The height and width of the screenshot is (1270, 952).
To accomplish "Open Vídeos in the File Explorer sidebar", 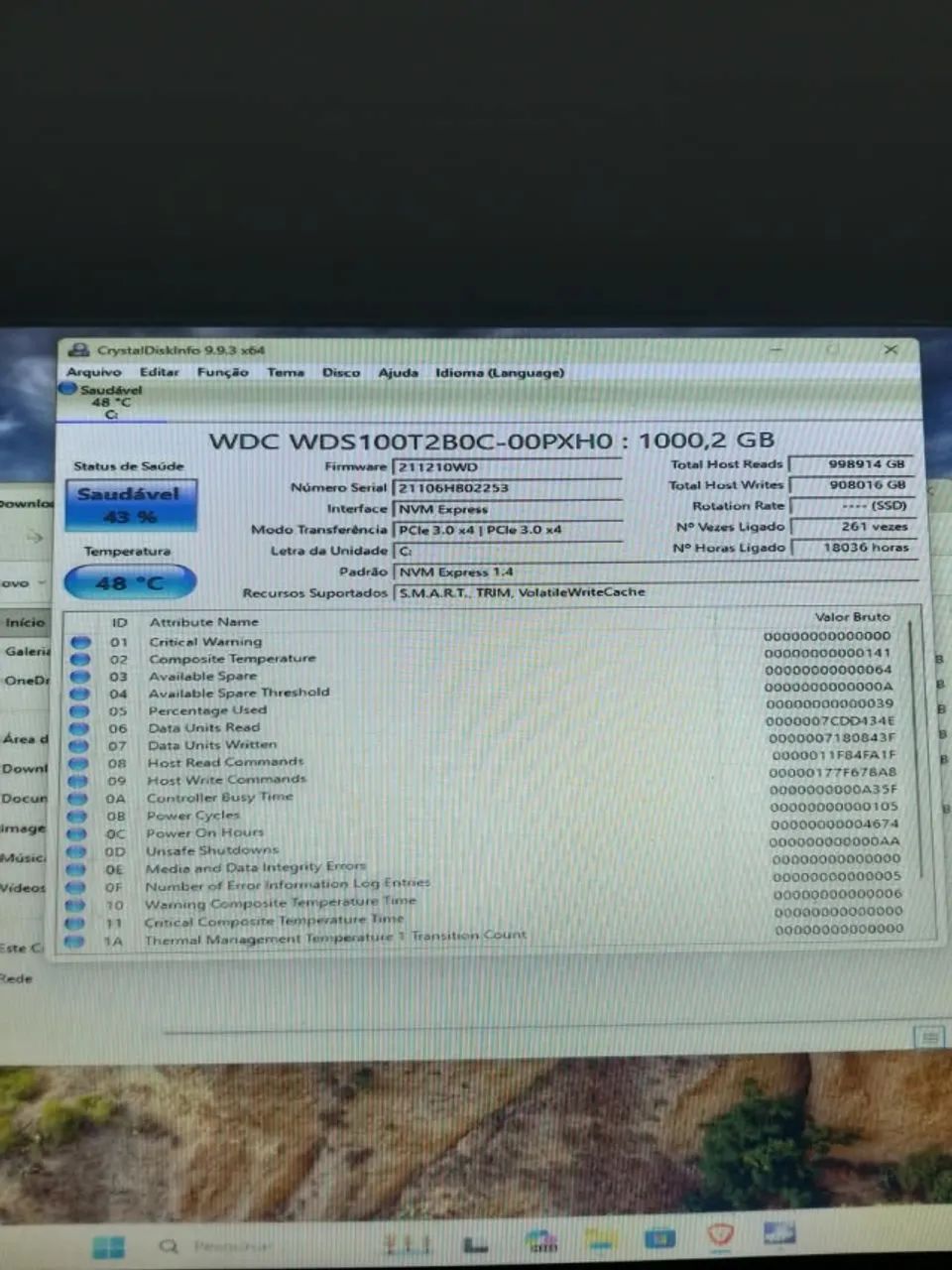I will [23, 888].
